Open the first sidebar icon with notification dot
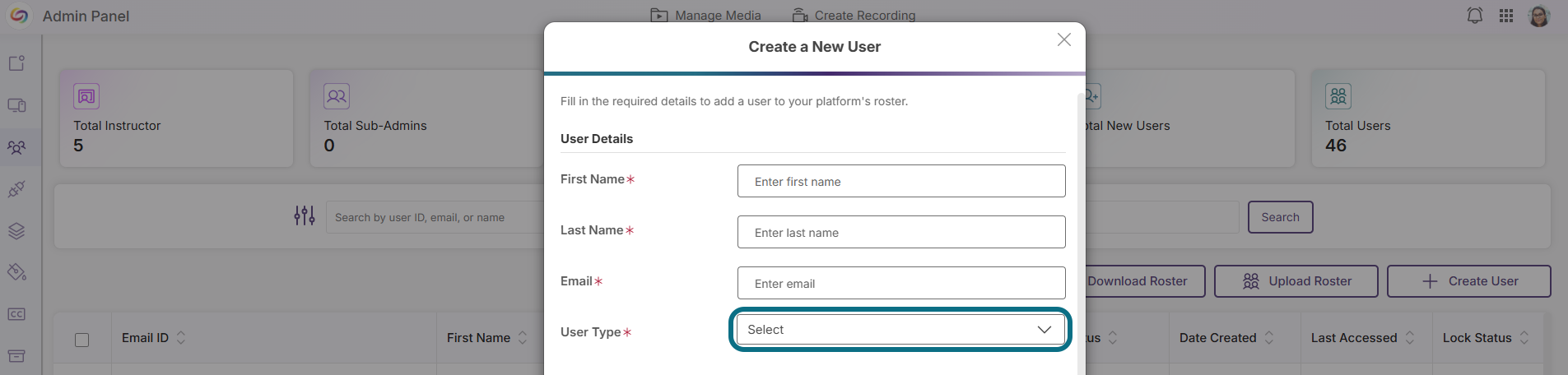 16,63
